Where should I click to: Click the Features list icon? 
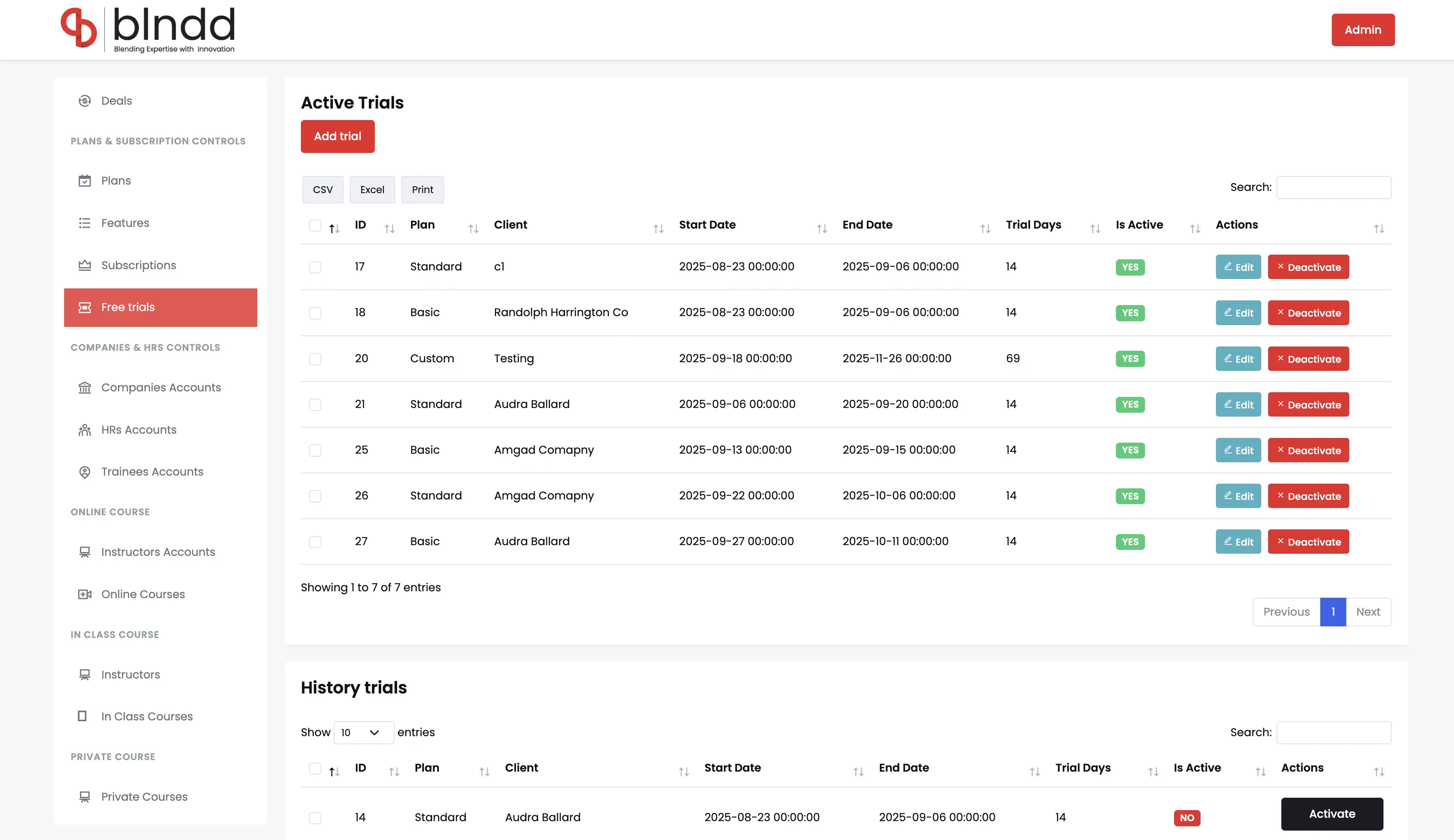(x=85, y=223)
